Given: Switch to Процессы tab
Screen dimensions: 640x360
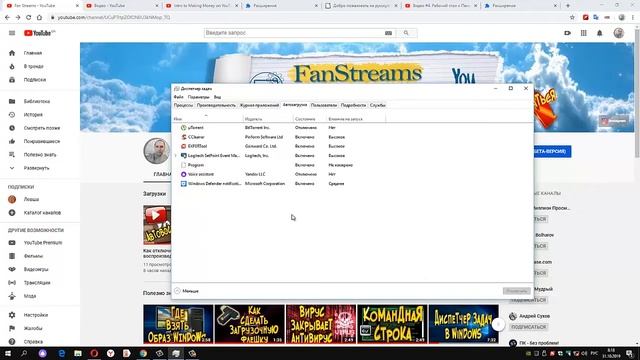Looking at the screenshot, I should 183,105.
